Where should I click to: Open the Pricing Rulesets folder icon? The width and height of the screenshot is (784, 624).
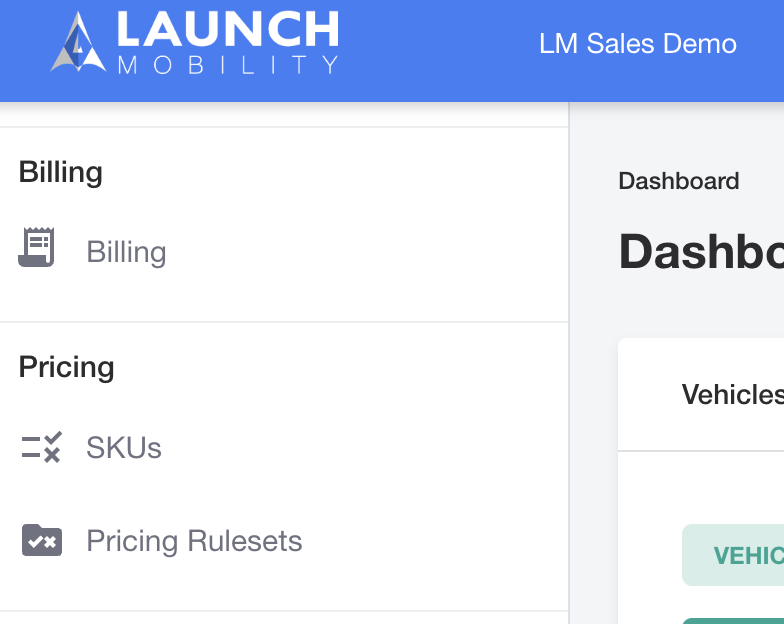point(42,540)
